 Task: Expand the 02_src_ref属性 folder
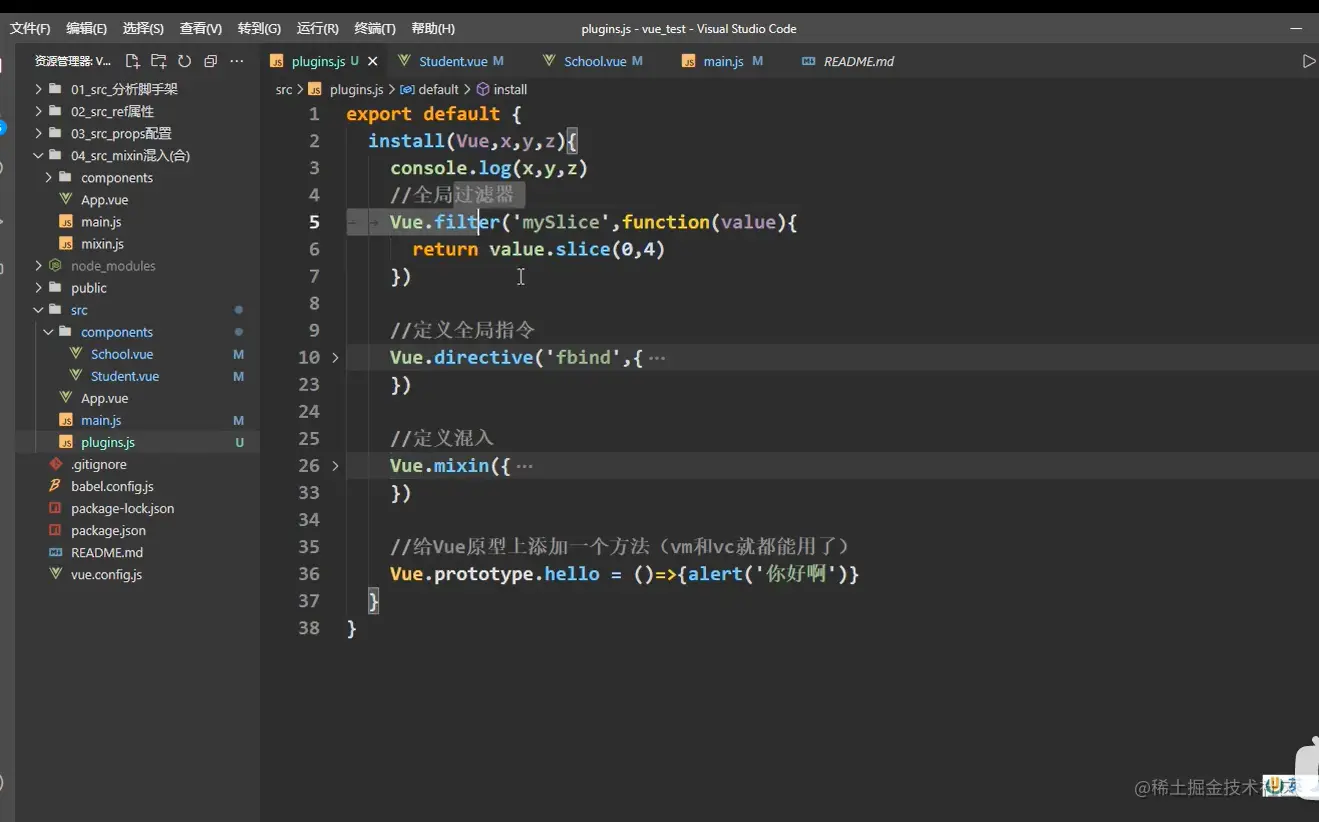[x=112, y=111]
